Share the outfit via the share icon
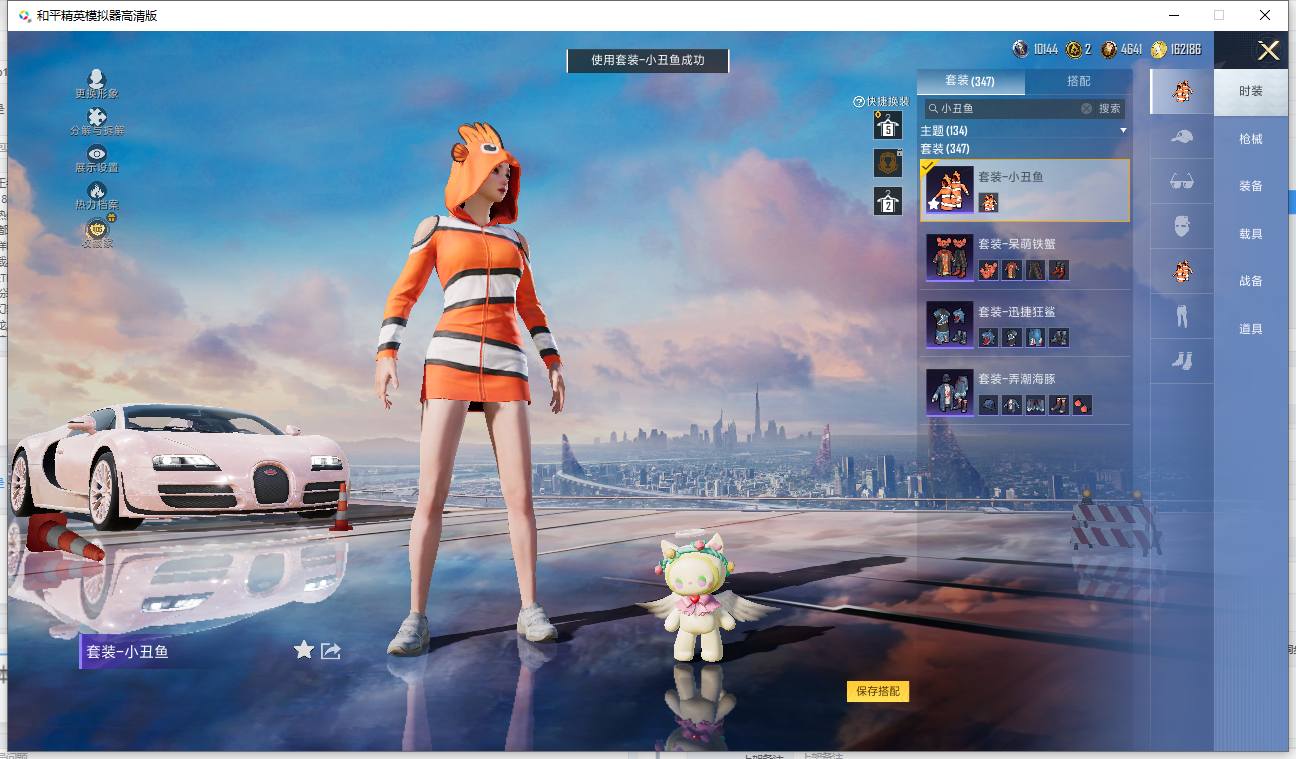 331,651
